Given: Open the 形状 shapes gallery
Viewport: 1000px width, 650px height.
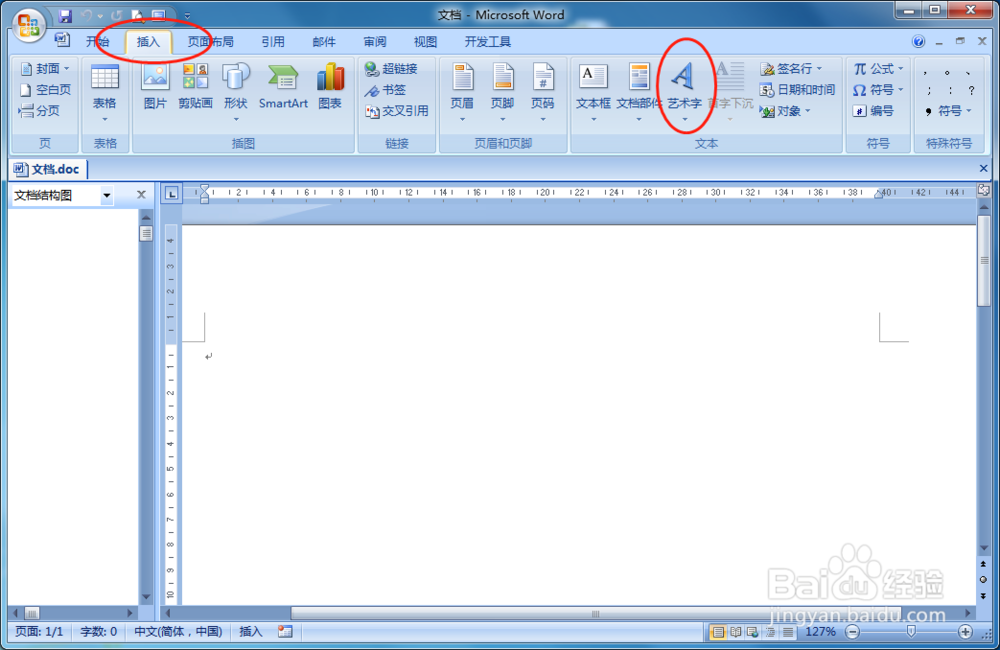Looking at the screenshot, I should point(235,93).
